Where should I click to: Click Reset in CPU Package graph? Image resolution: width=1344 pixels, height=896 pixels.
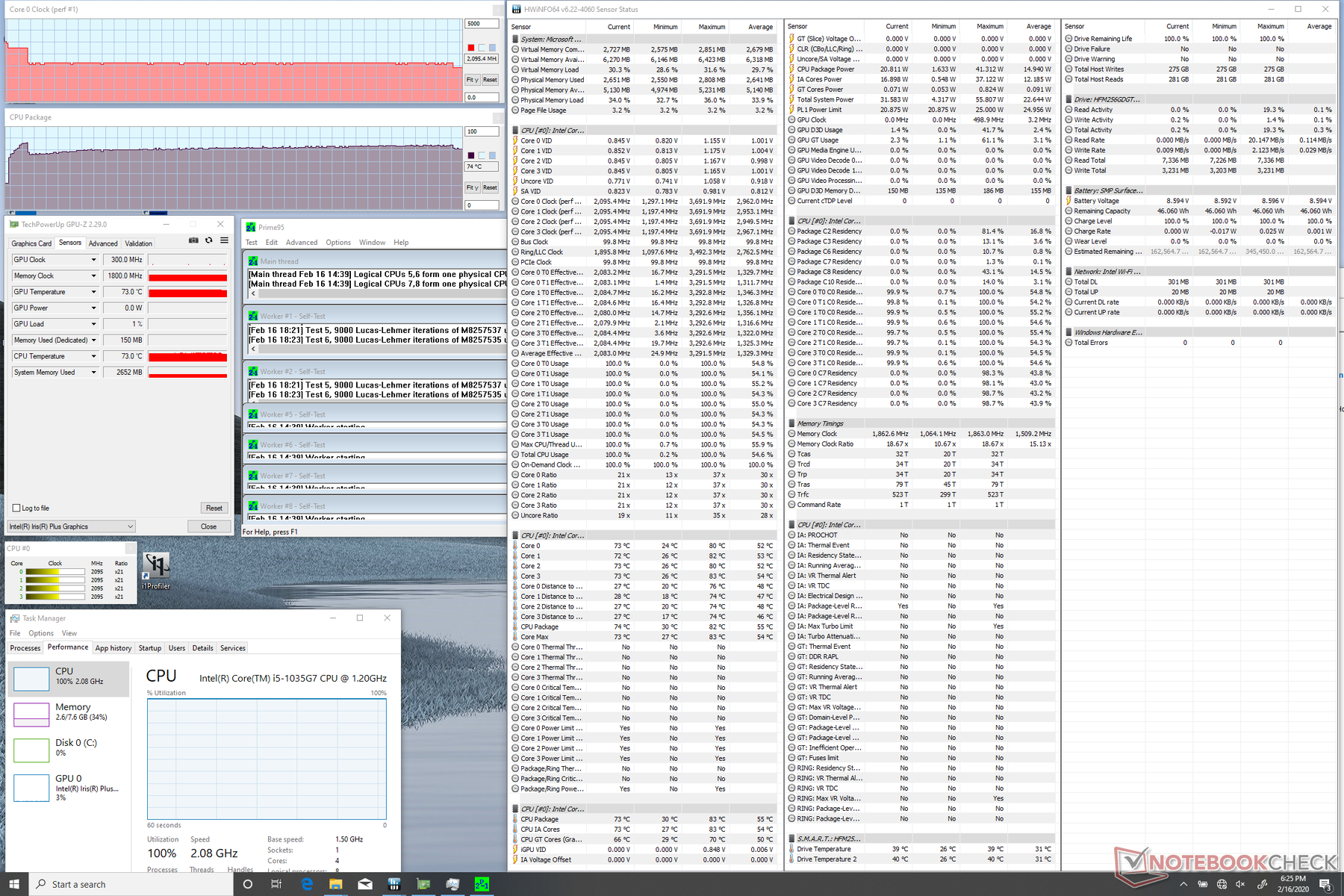490,187
